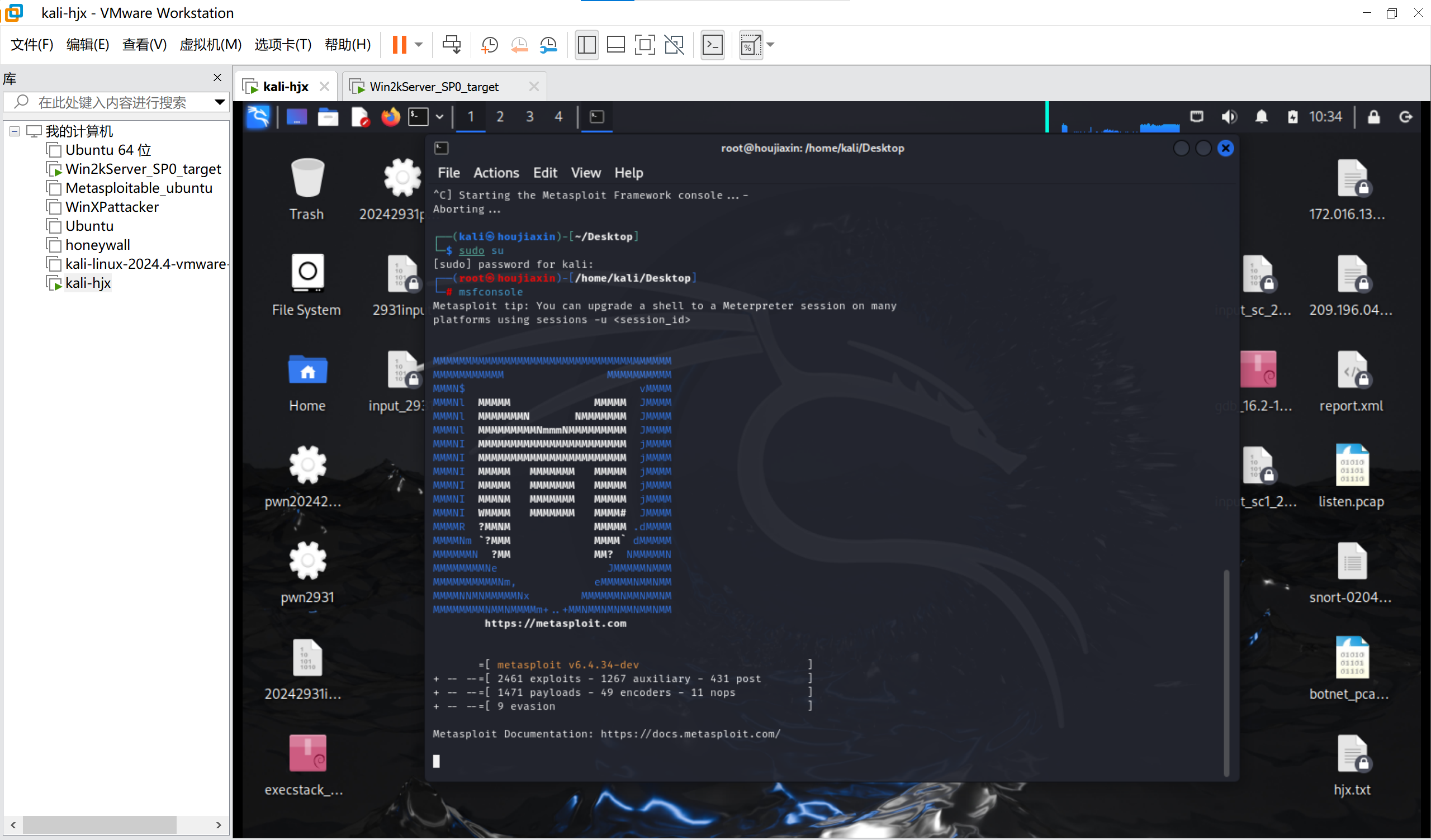Switch to workspace 3
Image resolution: width=1431 pixels, height=840 pixels.
529,117
